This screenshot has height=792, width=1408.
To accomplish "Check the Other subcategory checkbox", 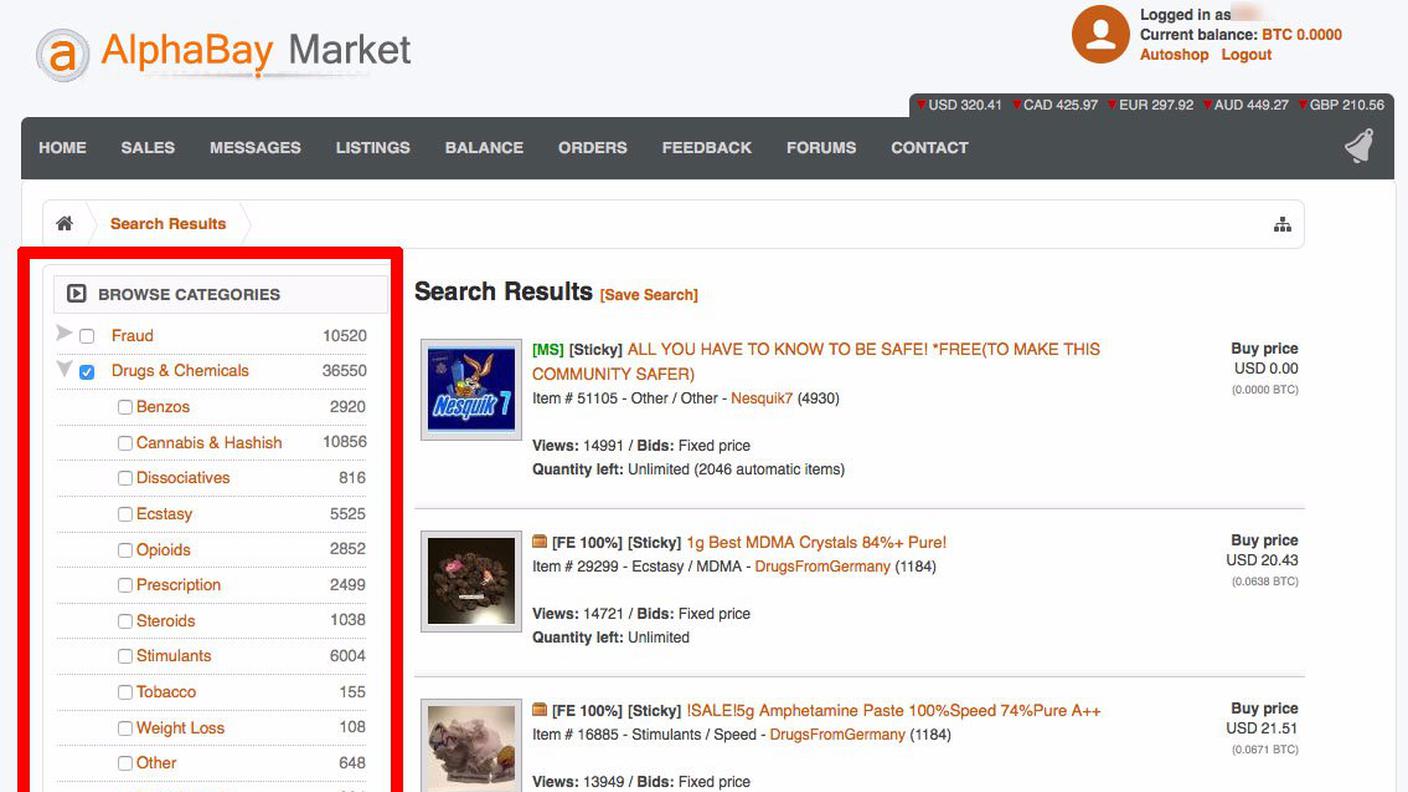I will tap(125, 763).
